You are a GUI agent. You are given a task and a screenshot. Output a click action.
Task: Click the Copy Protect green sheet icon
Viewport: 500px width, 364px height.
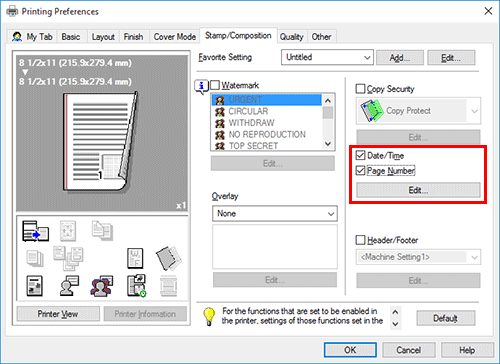pyautogui.click(x=372, y=110)
